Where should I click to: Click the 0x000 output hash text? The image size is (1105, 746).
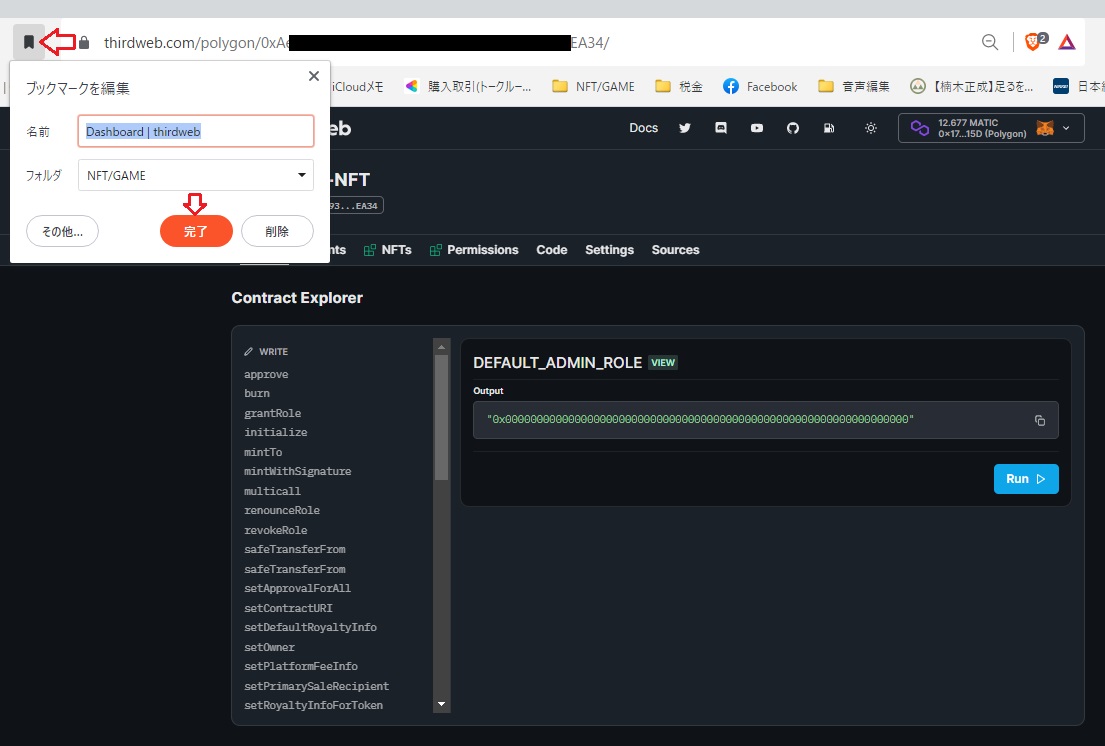[700, 419]
